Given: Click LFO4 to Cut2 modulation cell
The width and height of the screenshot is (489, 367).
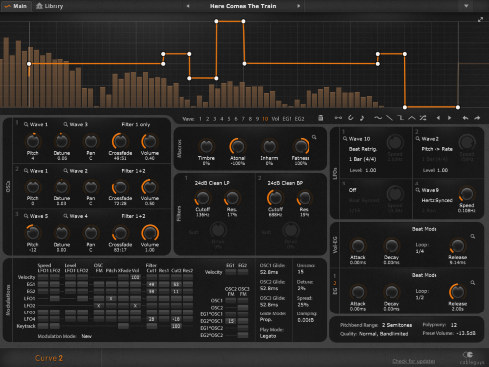Looking at the screenshot, I should [x=176, y=319].
